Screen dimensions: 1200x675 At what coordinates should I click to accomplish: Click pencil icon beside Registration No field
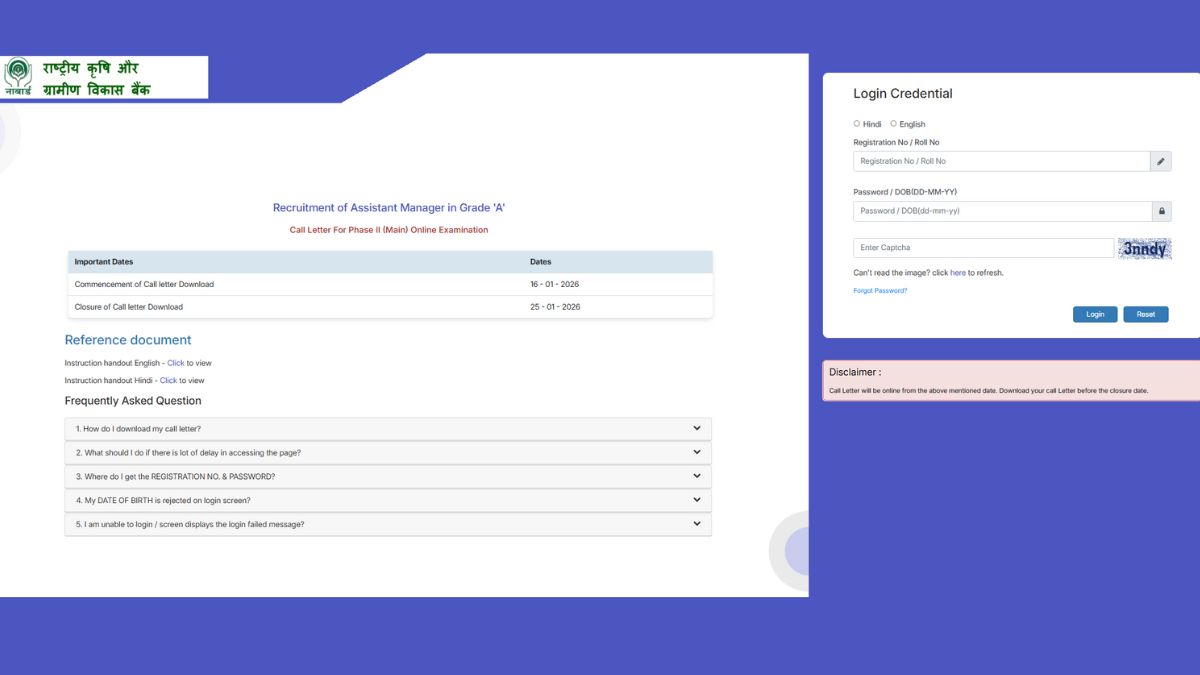tap(1160, 161)
